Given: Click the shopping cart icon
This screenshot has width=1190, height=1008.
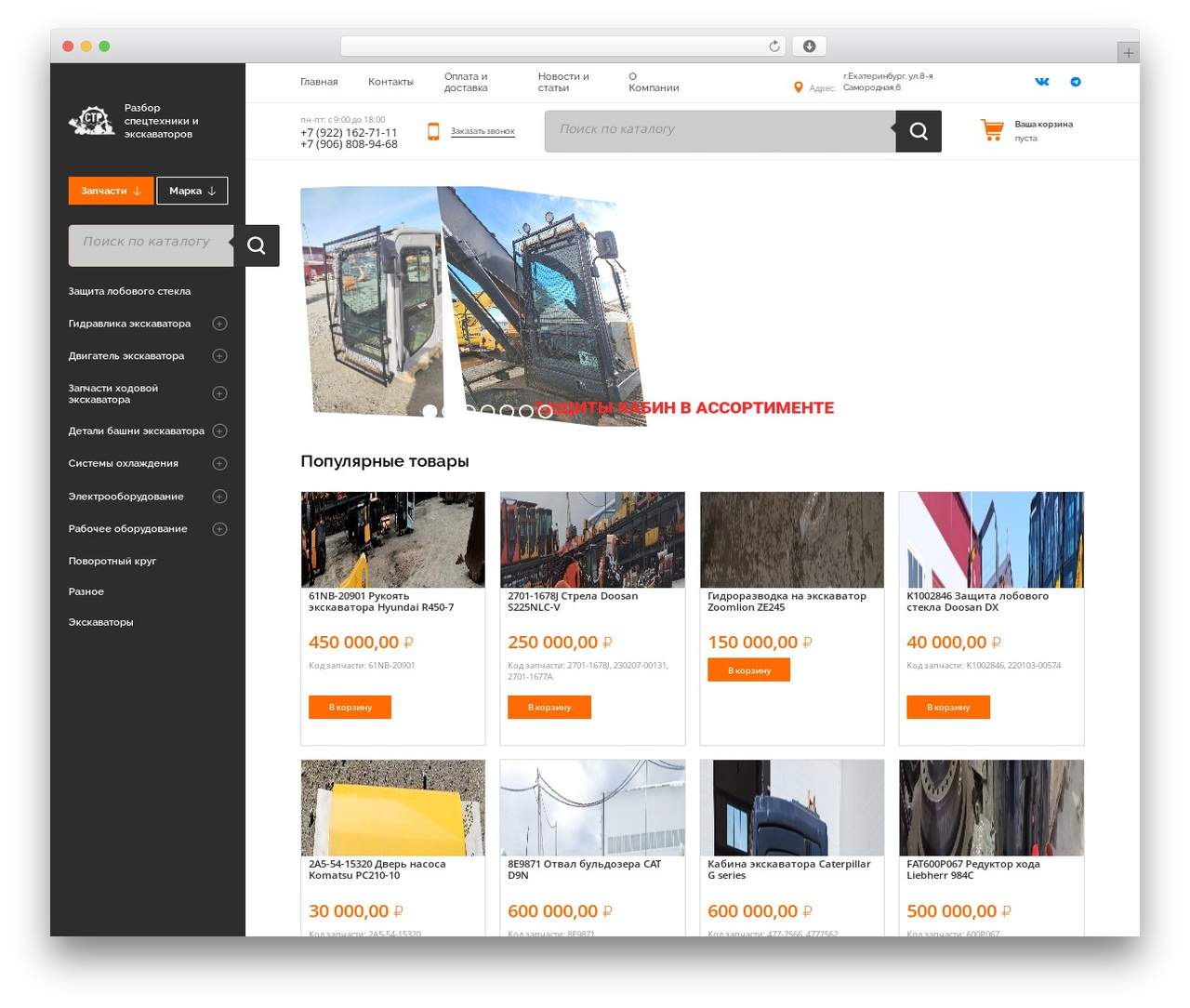Looking at the screenshot, I should pyautogui.click(x=992, y=130).
